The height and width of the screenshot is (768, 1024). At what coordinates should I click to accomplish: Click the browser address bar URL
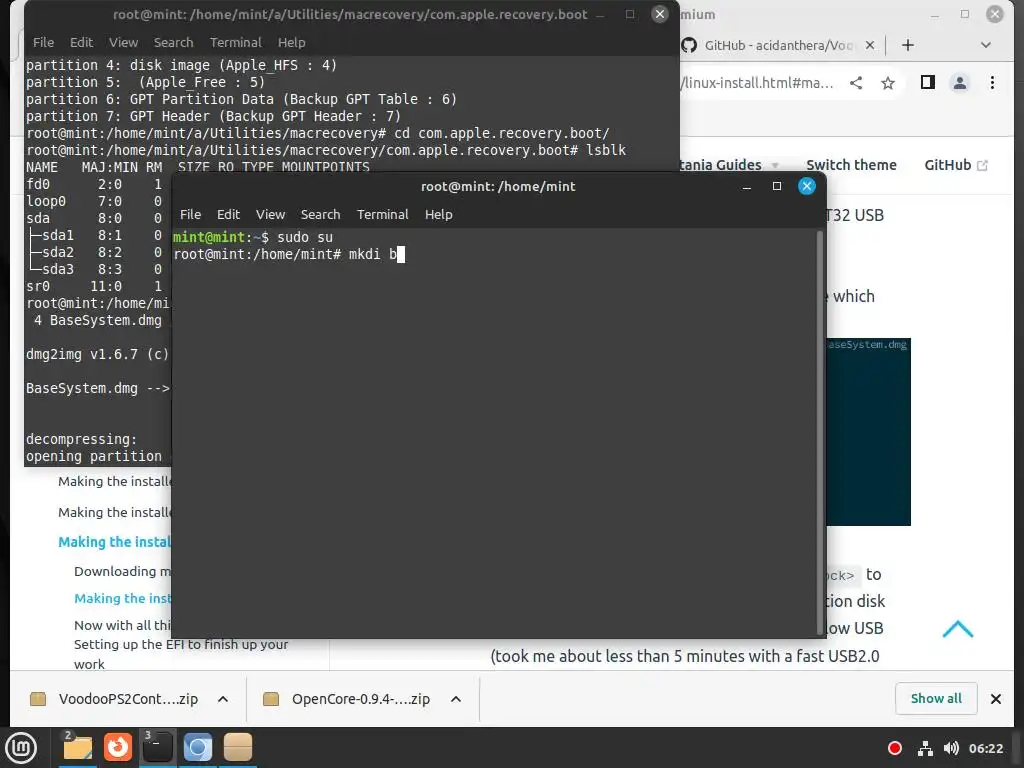tap(756, 83)
